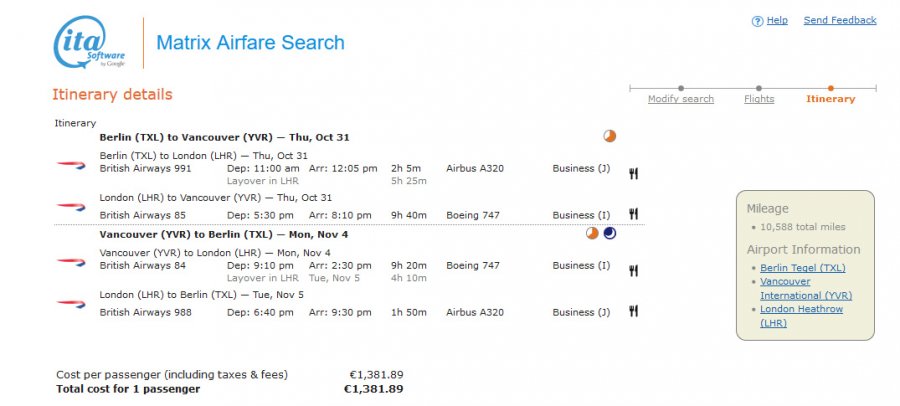Viewport: 900px width, 406px height.
Task: Click British Airways logo beside flight 84
Action: (71, 260)
